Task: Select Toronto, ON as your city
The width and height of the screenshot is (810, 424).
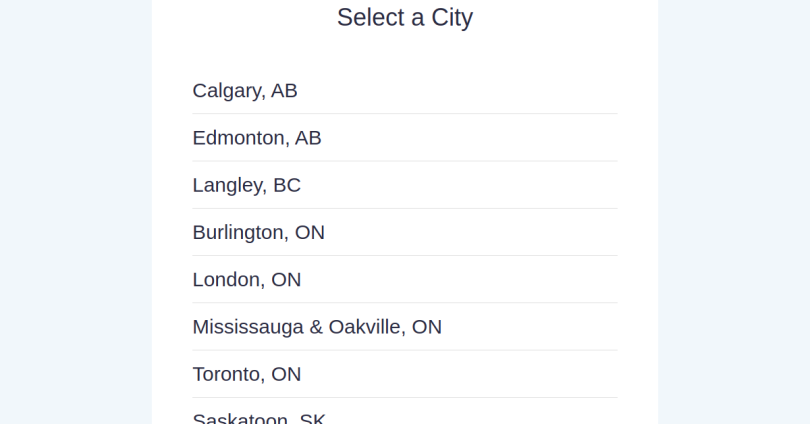Action: coord(246,374)
